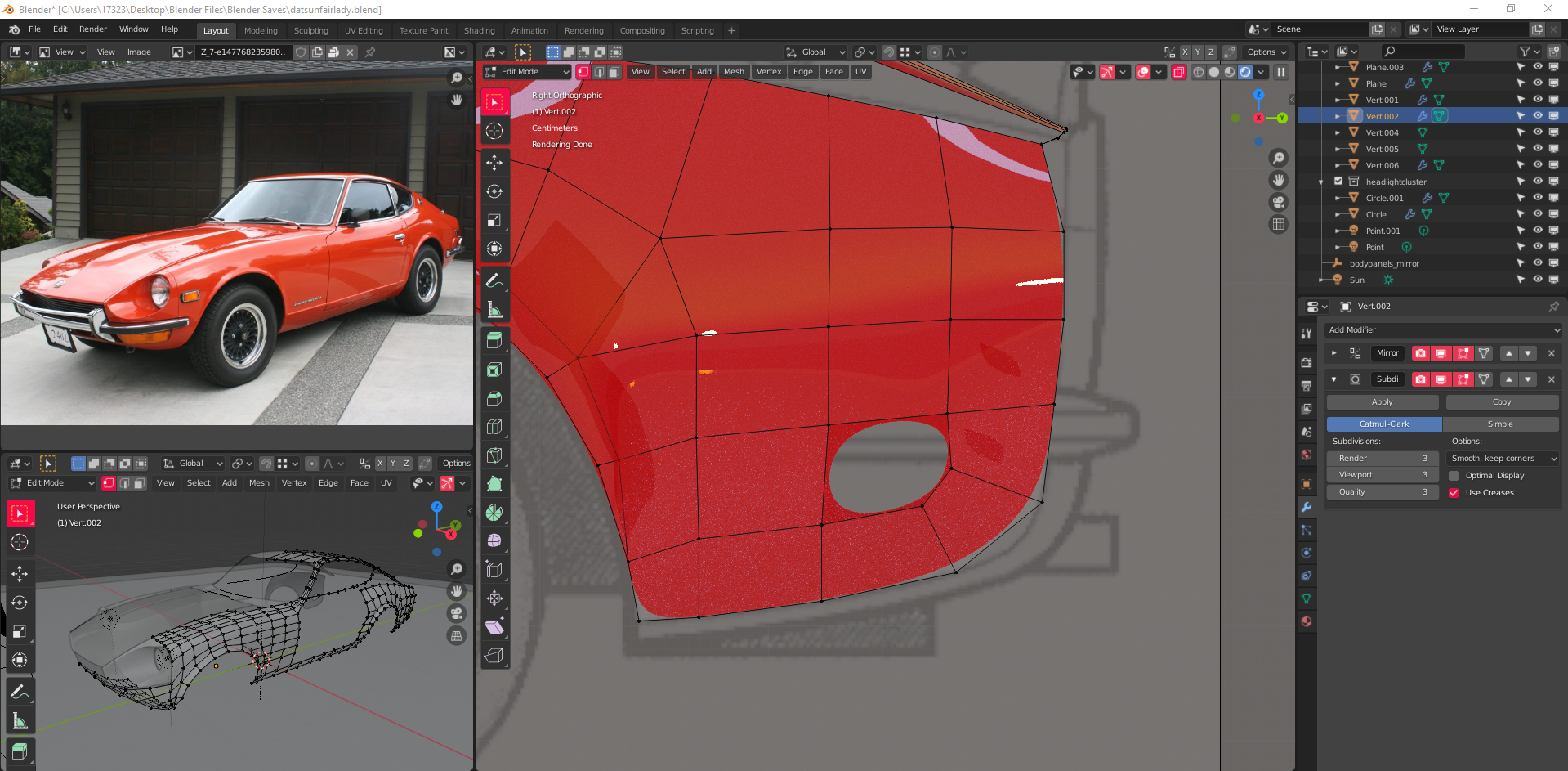Toggle camera view in main viewport

point(1279,202)
